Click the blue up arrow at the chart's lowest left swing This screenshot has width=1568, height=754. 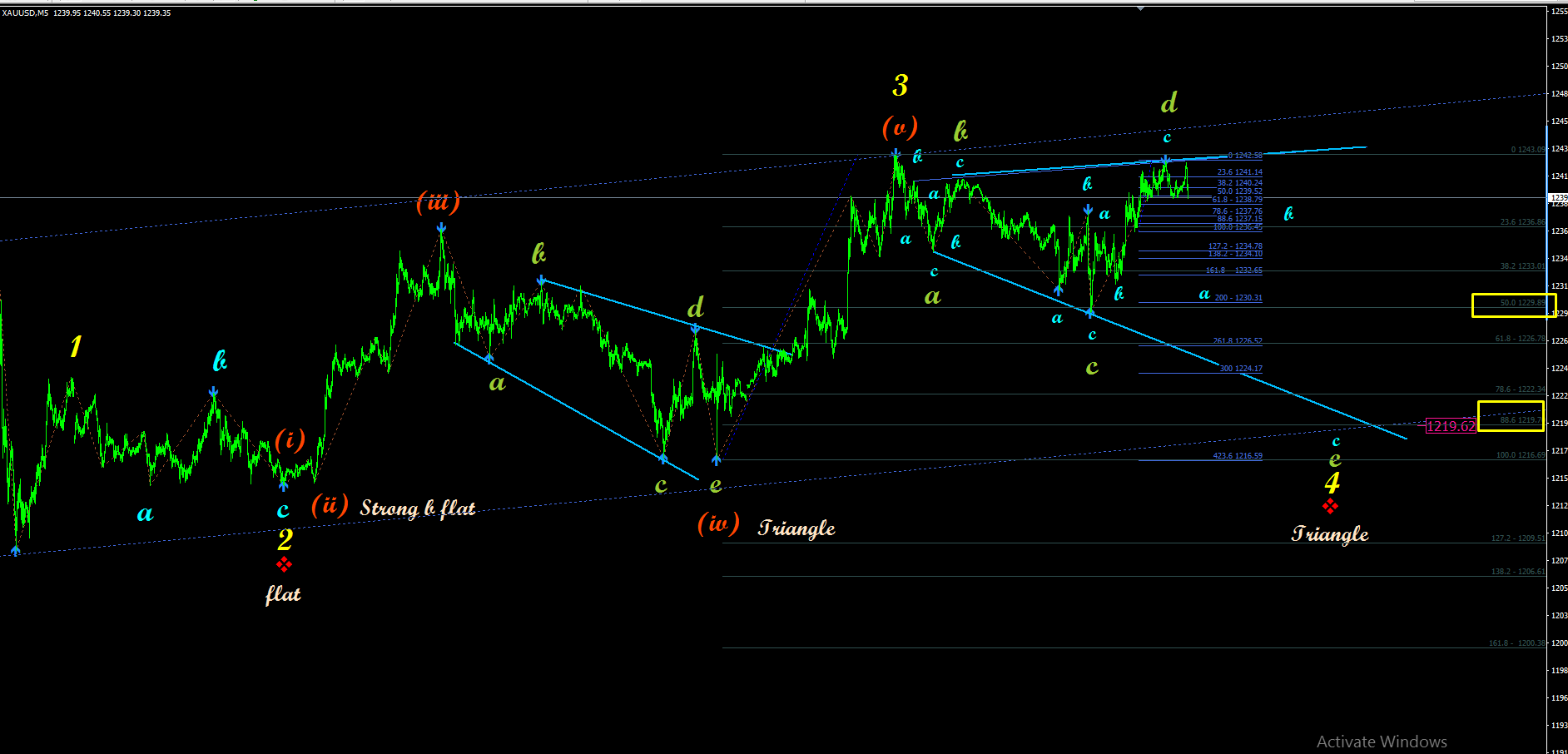pos(16,549)
